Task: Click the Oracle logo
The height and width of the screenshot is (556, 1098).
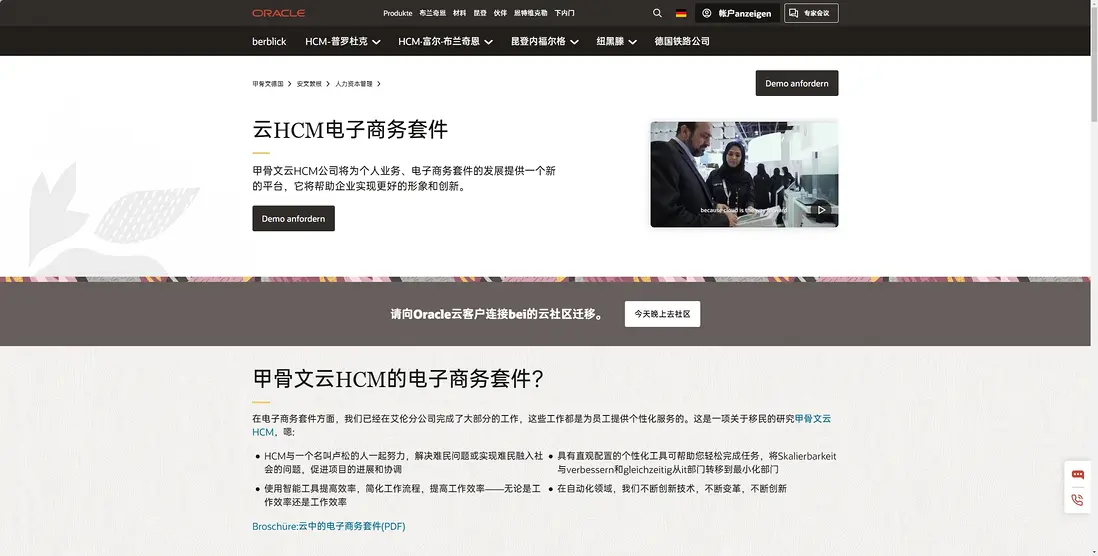Action: point(279,13)
